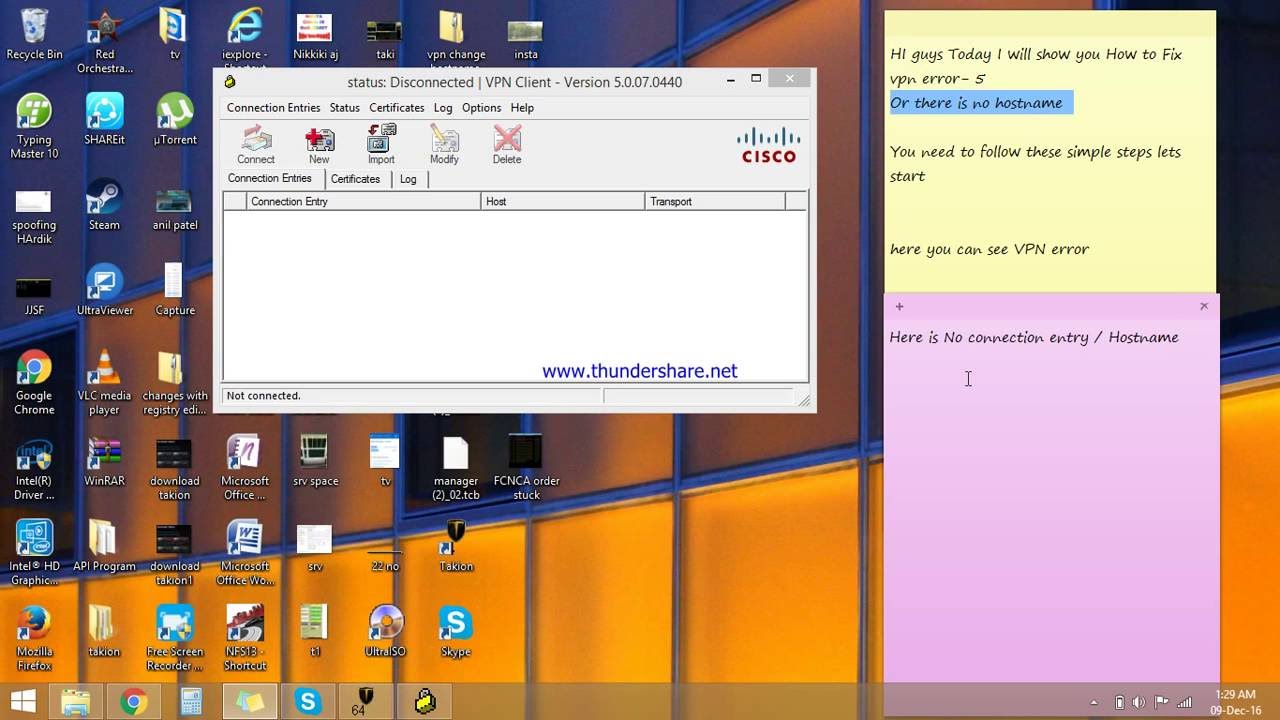This screenshot has height=720, width=1280.
Task: Open the Recycle Bin desktop icon
Action: 34,34
